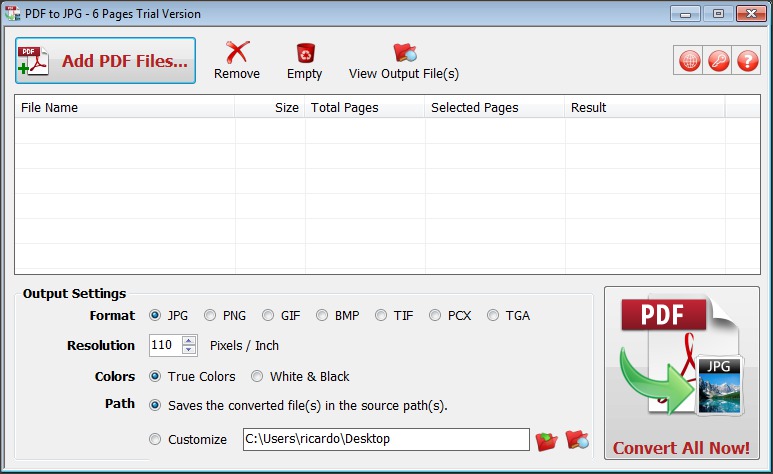The height and width of the screenshot is (474, 773).
Task: Click the Total Pages column header
Action: 365,108
